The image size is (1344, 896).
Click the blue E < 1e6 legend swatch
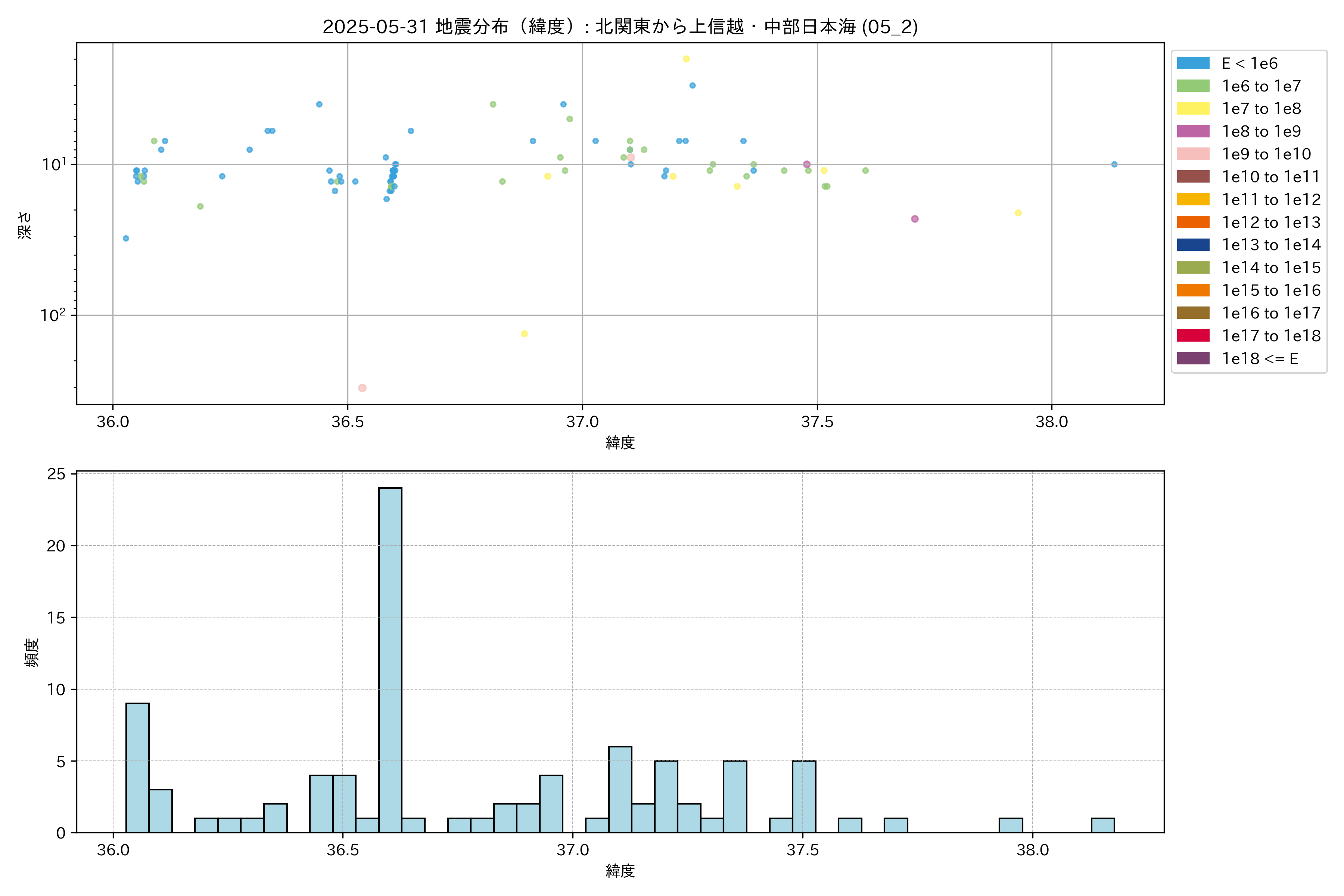pyautogui.click(x=1192, y=63)
